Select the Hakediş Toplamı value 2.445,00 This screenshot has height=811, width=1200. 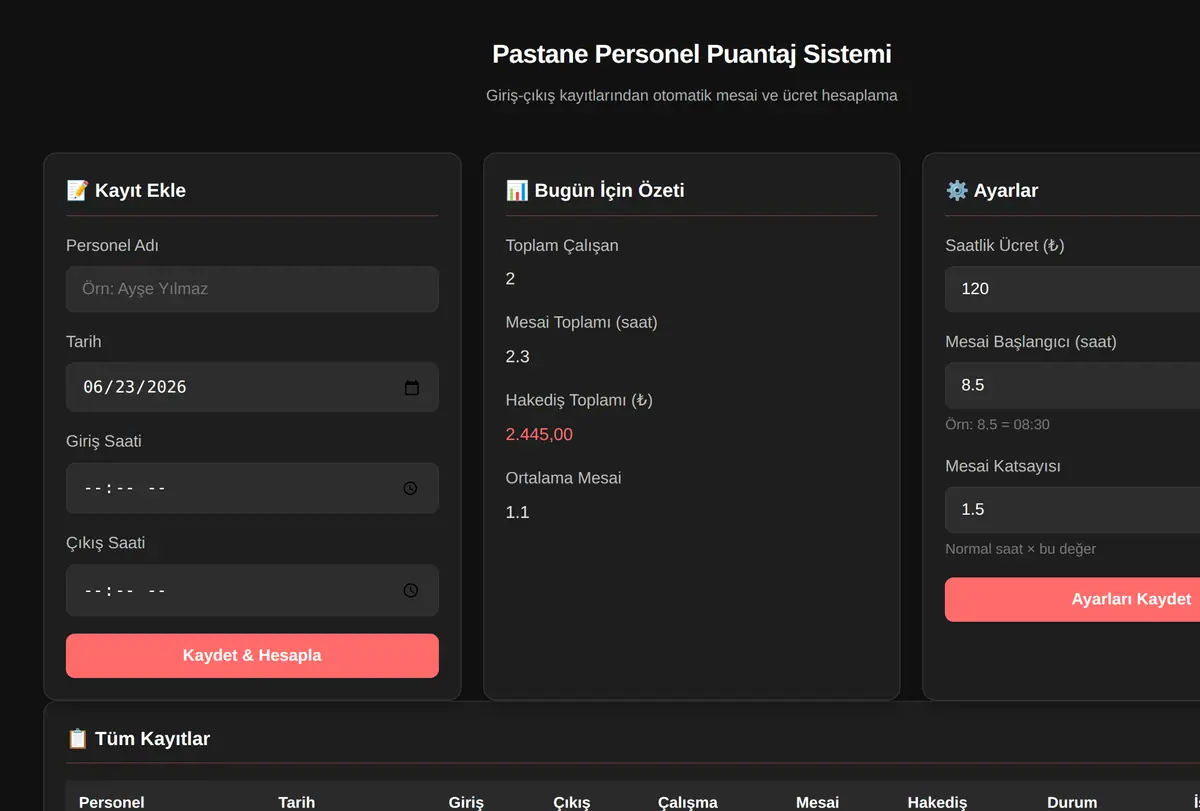pos(539,434)
